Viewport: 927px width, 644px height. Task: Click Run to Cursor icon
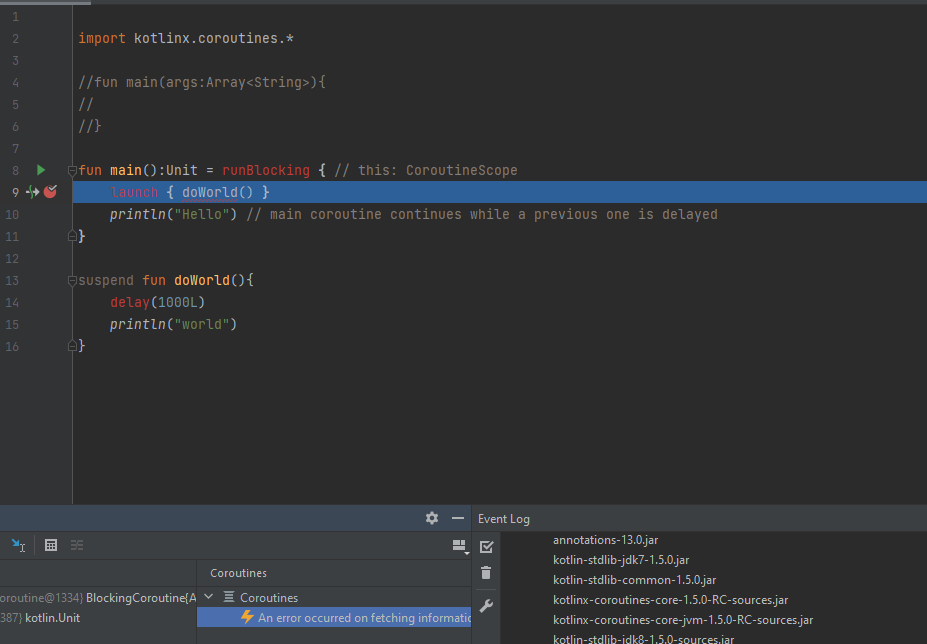(18, 545)
